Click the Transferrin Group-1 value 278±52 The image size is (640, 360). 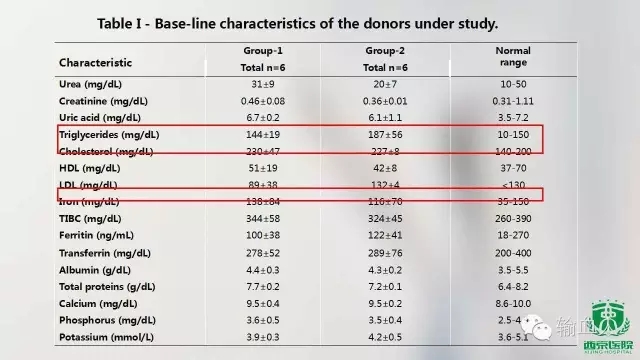[x=263, y=253]
